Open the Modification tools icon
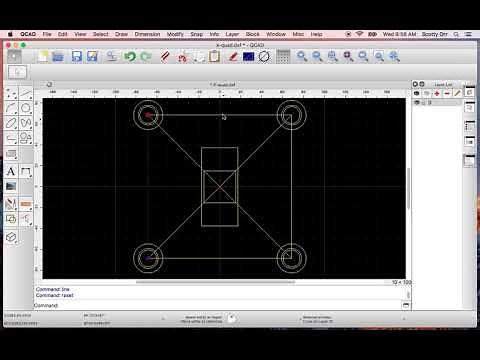Viewport: 480px width, 360px height. click(11, 204)
